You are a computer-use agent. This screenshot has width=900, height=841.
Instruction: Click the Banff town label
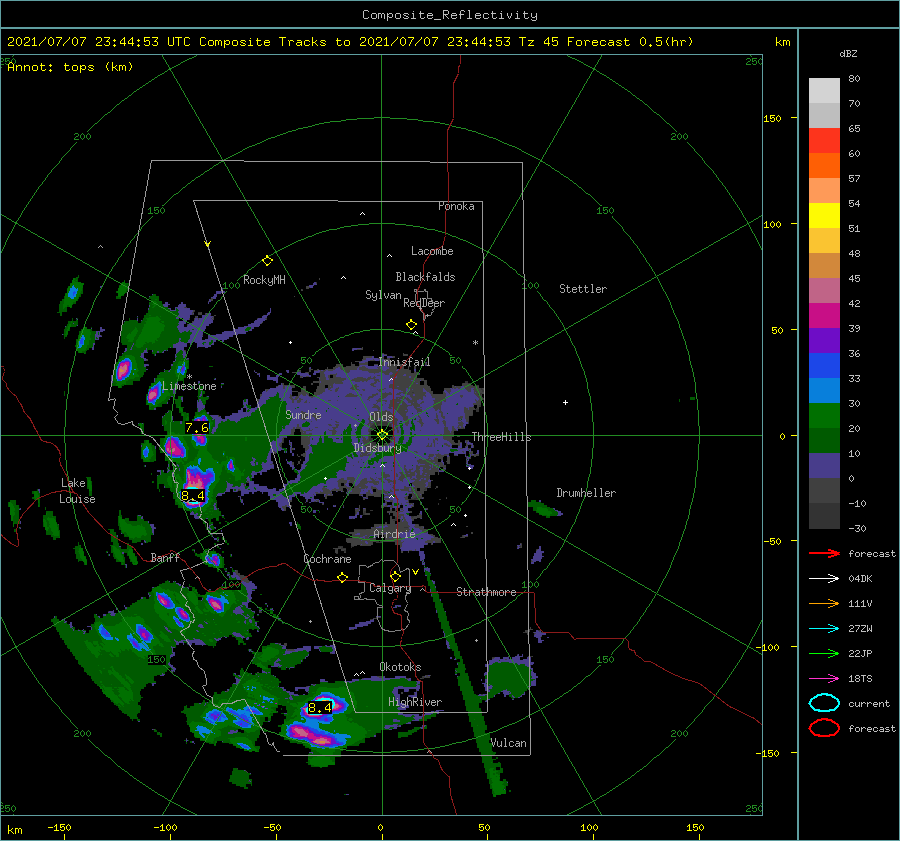click(x=165, y=558)
